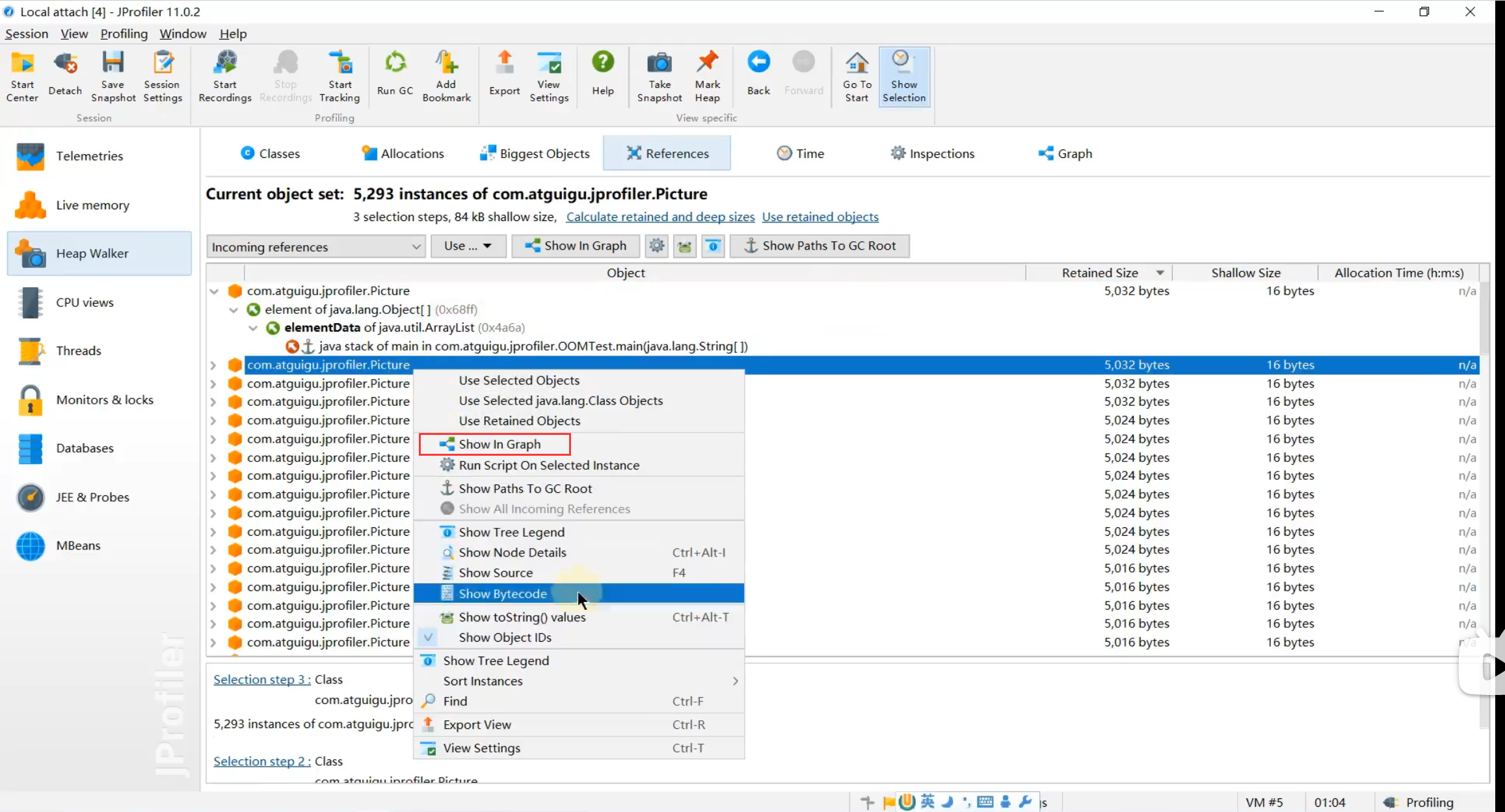
Task: Click the Retained Size sort arrow
Action: coord(1160,273)
